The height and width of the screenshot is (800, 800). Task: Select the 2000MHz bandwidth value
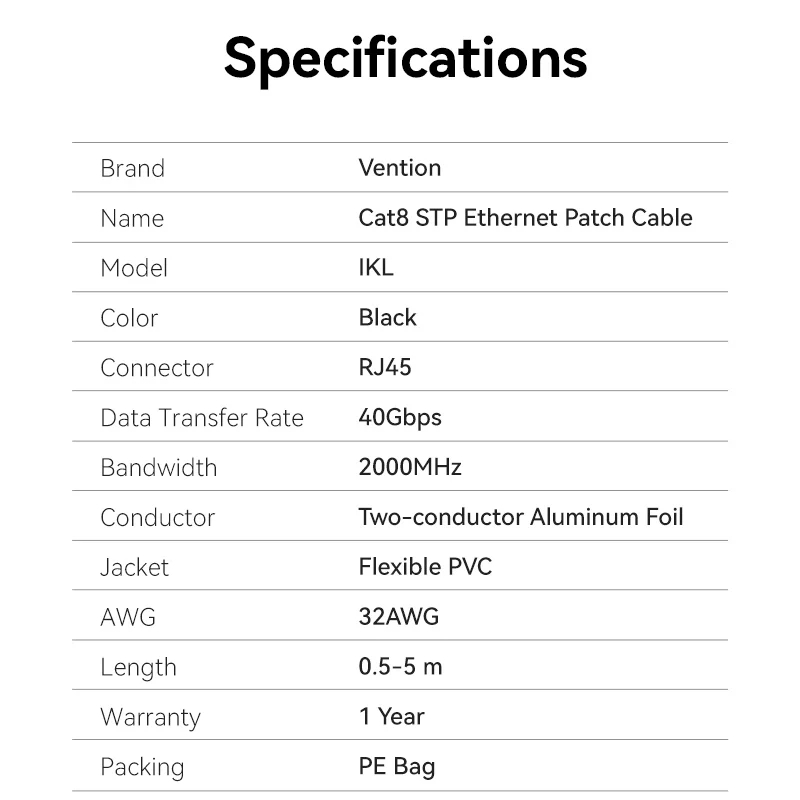coord(410,467)
